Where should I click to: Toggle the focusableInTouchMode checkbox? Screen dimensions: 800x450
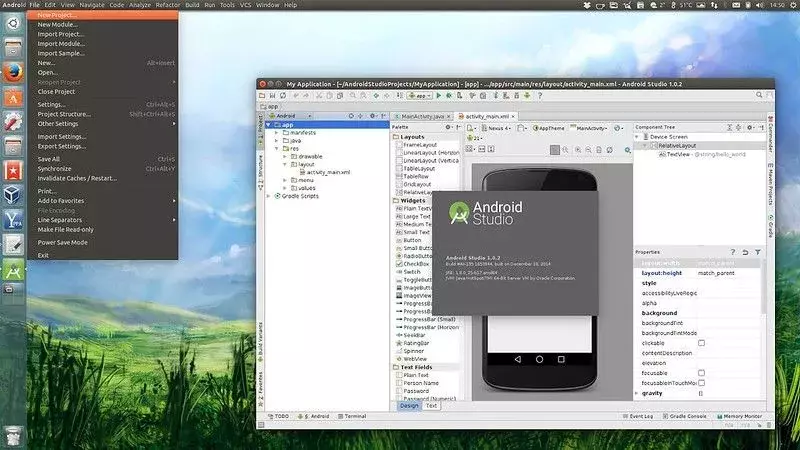pos(702,383)
